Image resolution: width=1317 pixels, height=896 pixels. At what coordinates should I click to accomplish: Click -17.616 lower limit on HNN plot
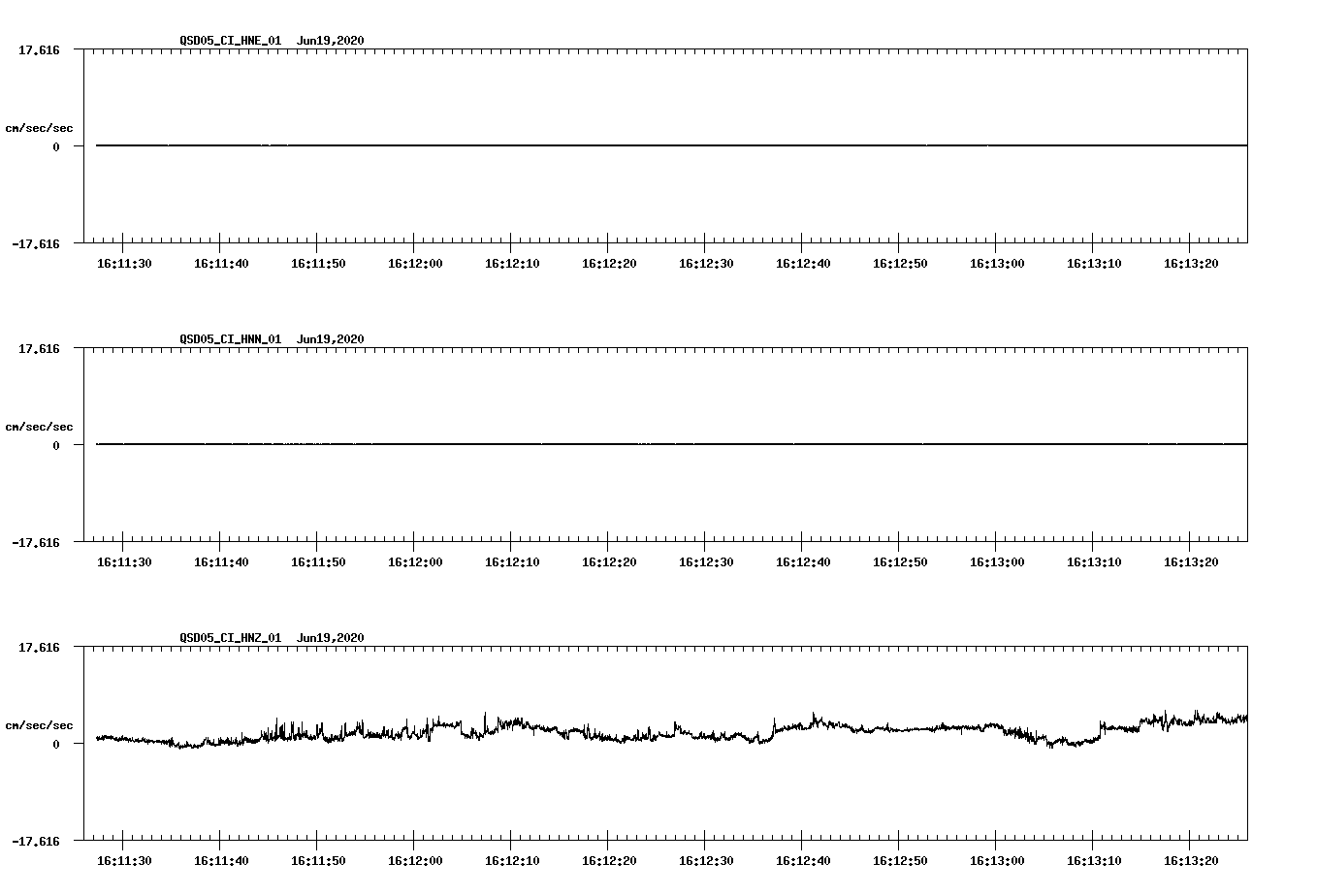tap(36, 542)
